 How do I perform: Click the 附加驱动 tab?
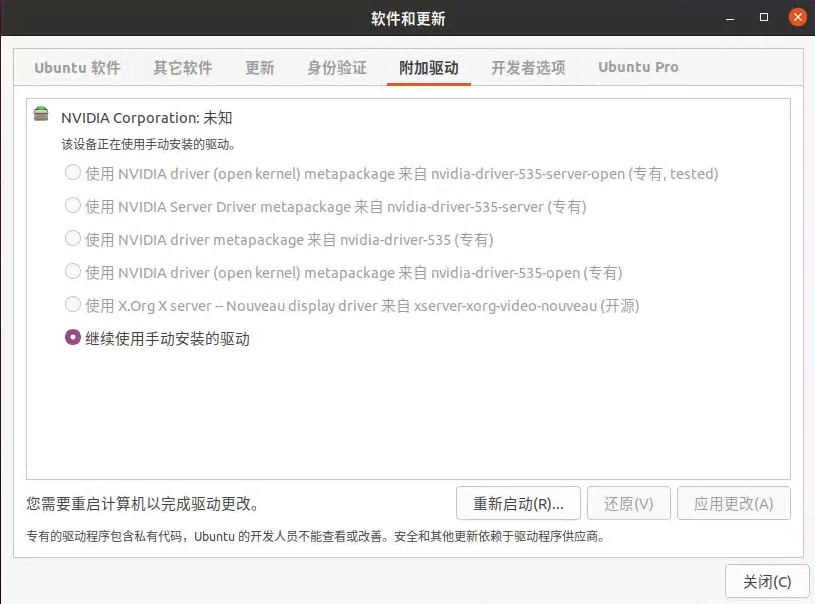tap(428, 68)
